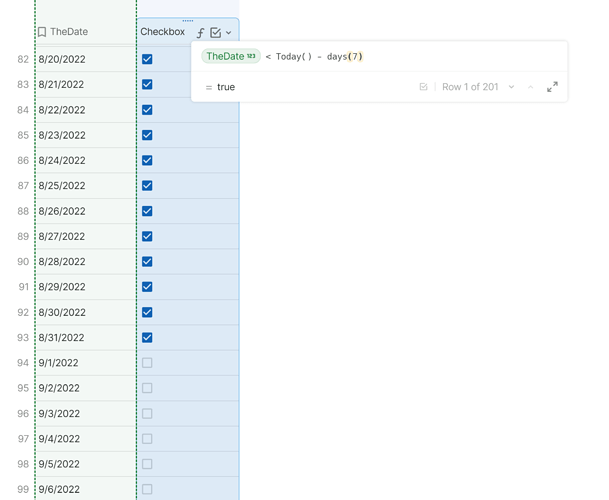Select the 8/26/2022 date cell

coord(85,211)
